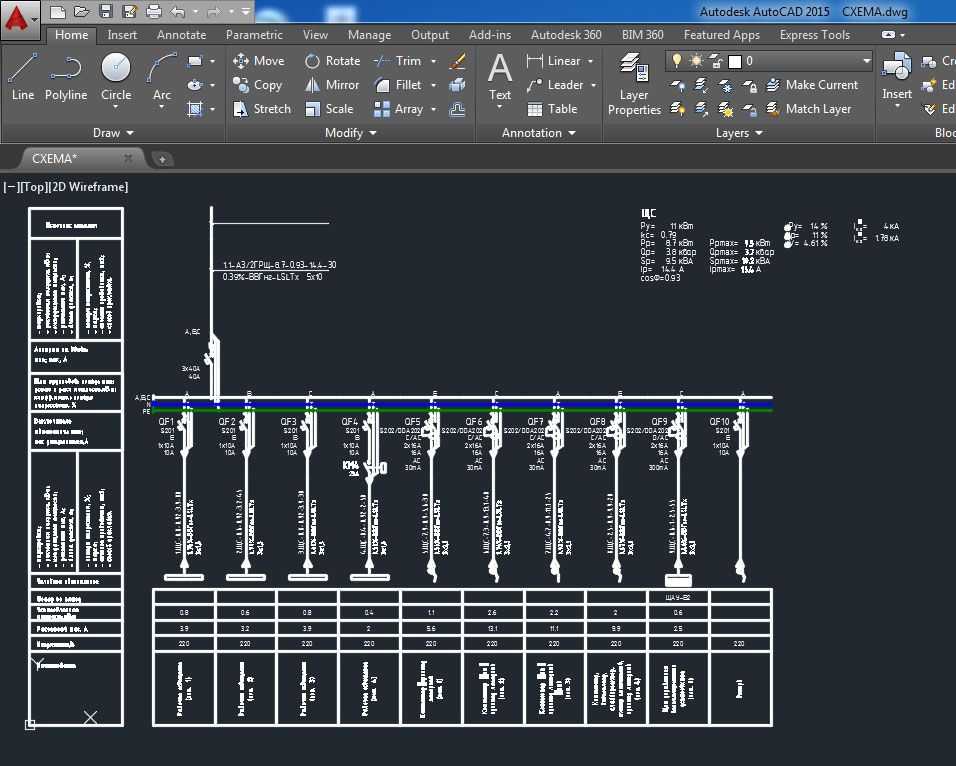Screen dimensions: 956x766
Task: Toggle layer freeze sun icon
Action: (x=696, y=61)
